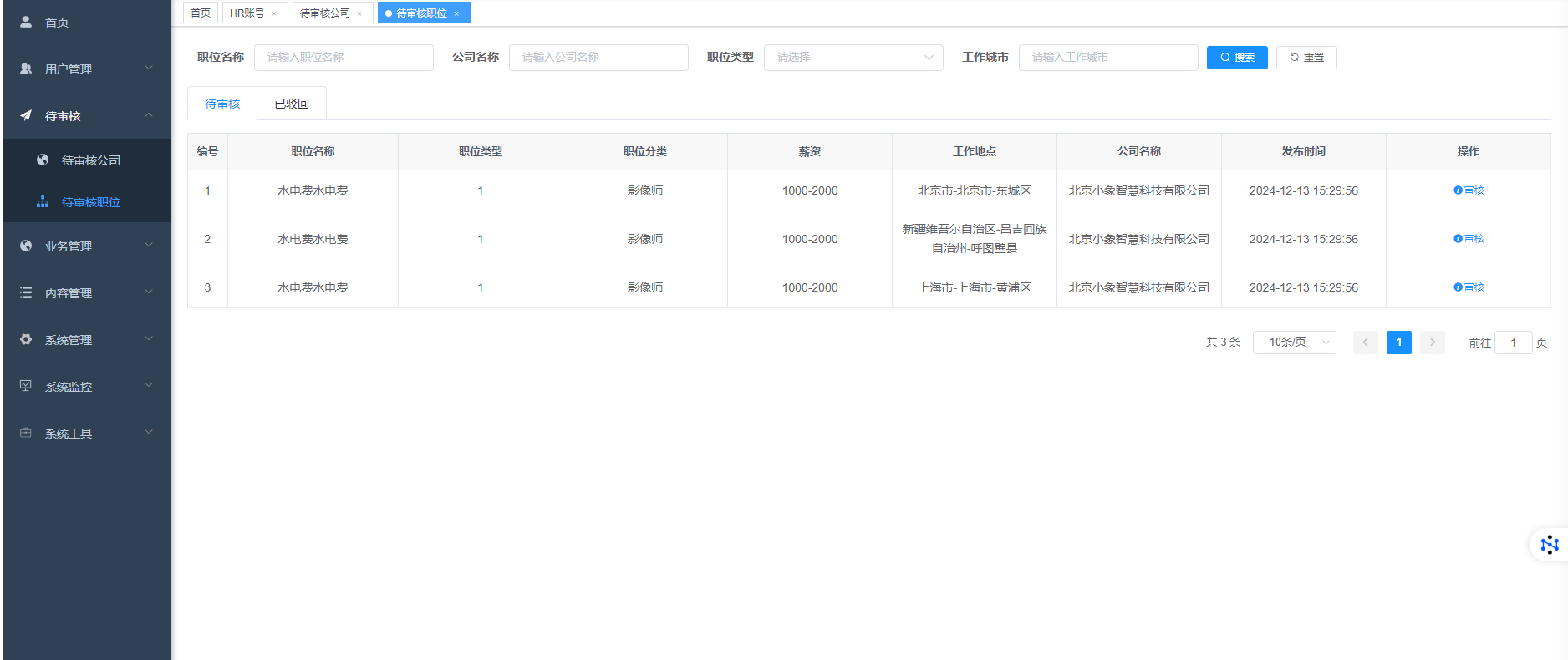Click the 系统监控 monitor icon
Image resolution: width=1568 pixels, height=660 pixels.
(x=26, y=386)
